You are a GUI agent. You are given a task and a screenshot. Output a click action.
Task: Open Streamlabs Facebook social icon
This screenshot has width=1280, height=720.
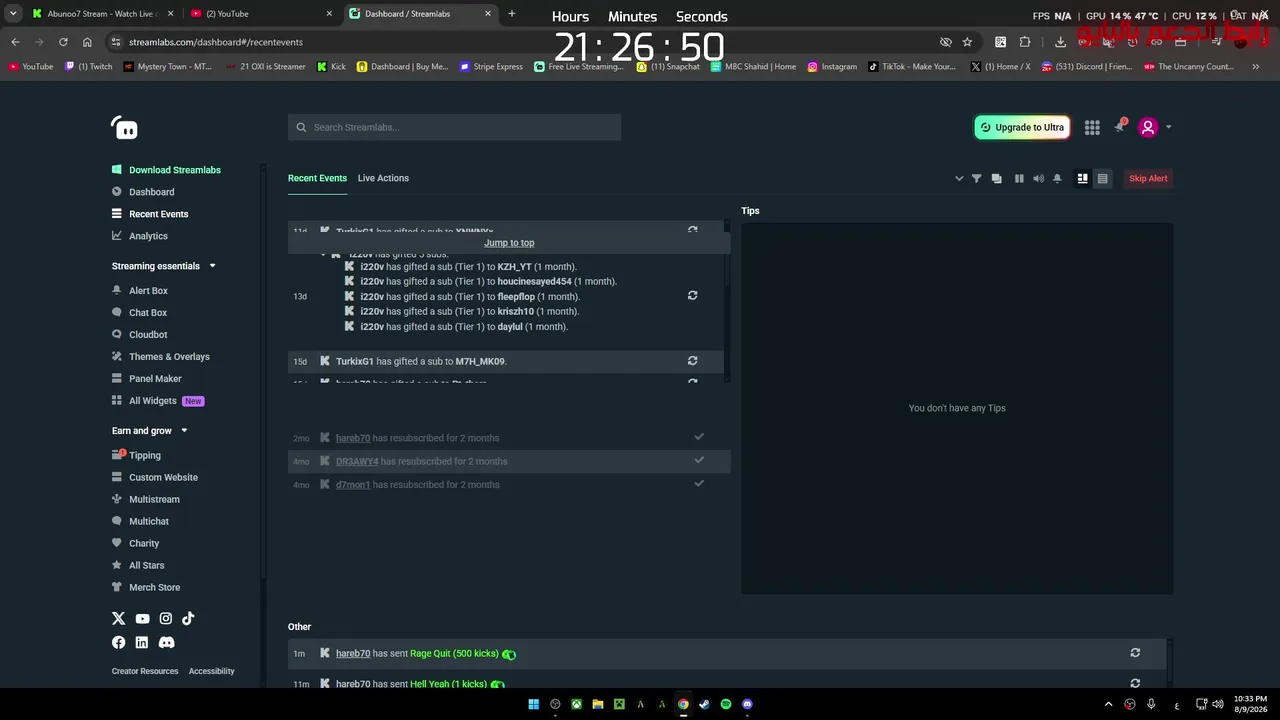click(119, 642)
